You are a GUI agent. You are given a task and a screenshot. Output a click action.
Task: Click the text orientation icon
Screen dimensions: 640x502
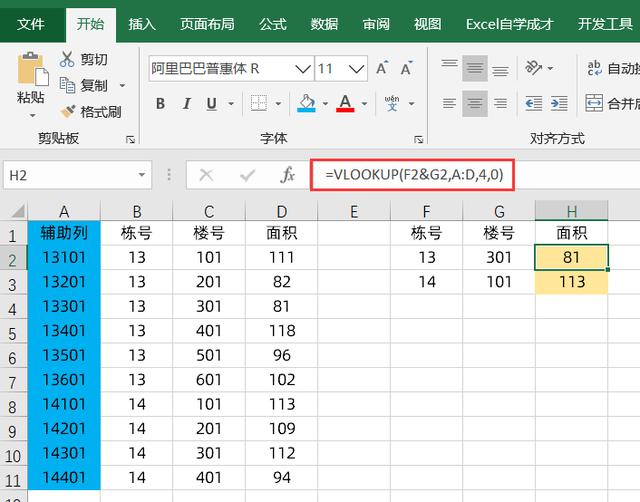click(534, 67)
